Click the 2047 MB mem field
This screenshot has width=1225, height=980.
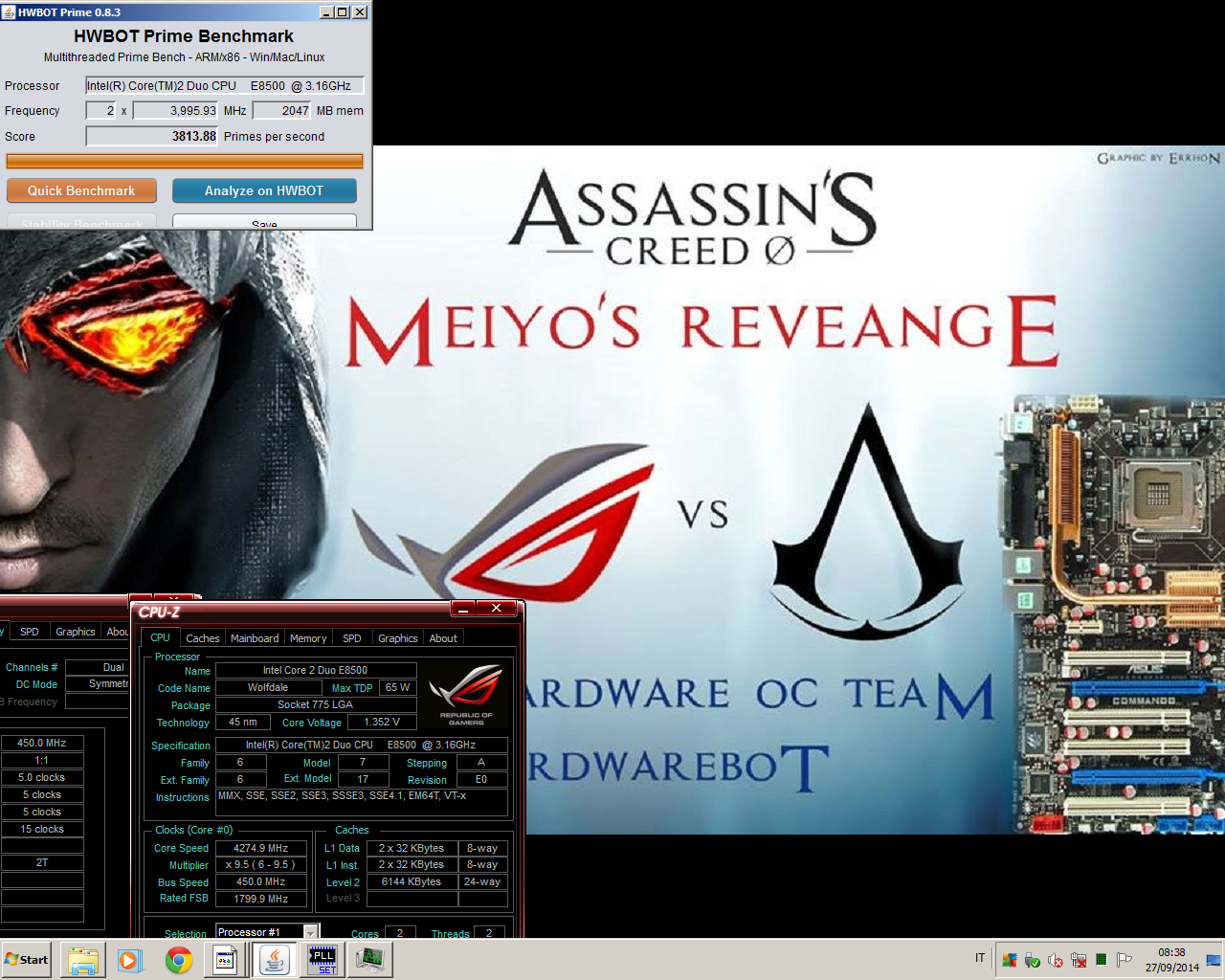[281, 111]
